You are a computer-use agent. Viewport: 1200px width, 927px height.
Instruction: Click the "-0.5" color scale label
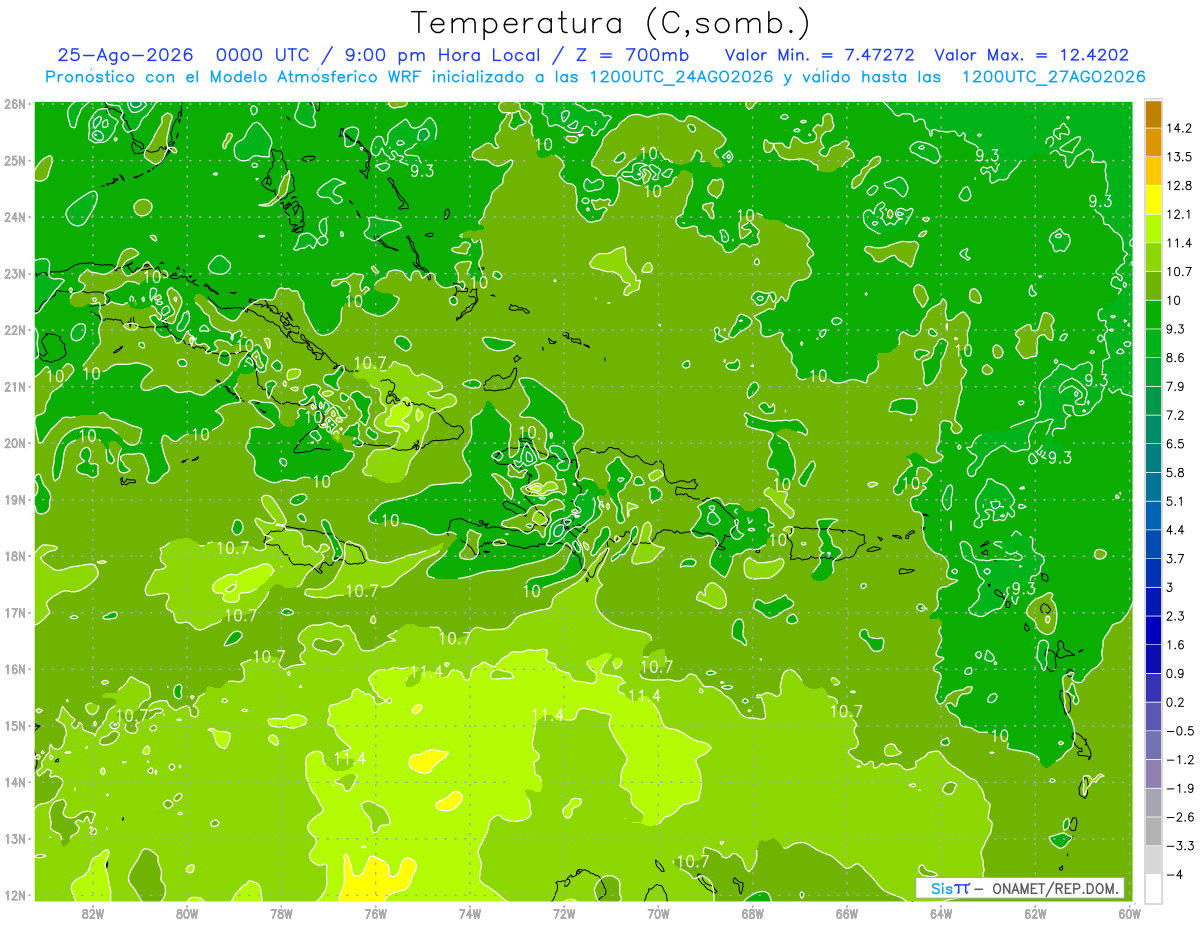pyautogui.click(x=1179, y=731)
